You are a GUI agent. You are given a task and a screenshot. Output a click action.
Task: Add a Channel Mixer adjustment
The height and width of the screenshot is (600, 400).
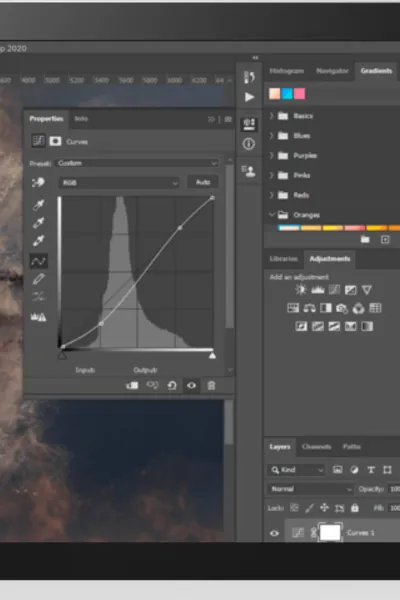(358, 308)
